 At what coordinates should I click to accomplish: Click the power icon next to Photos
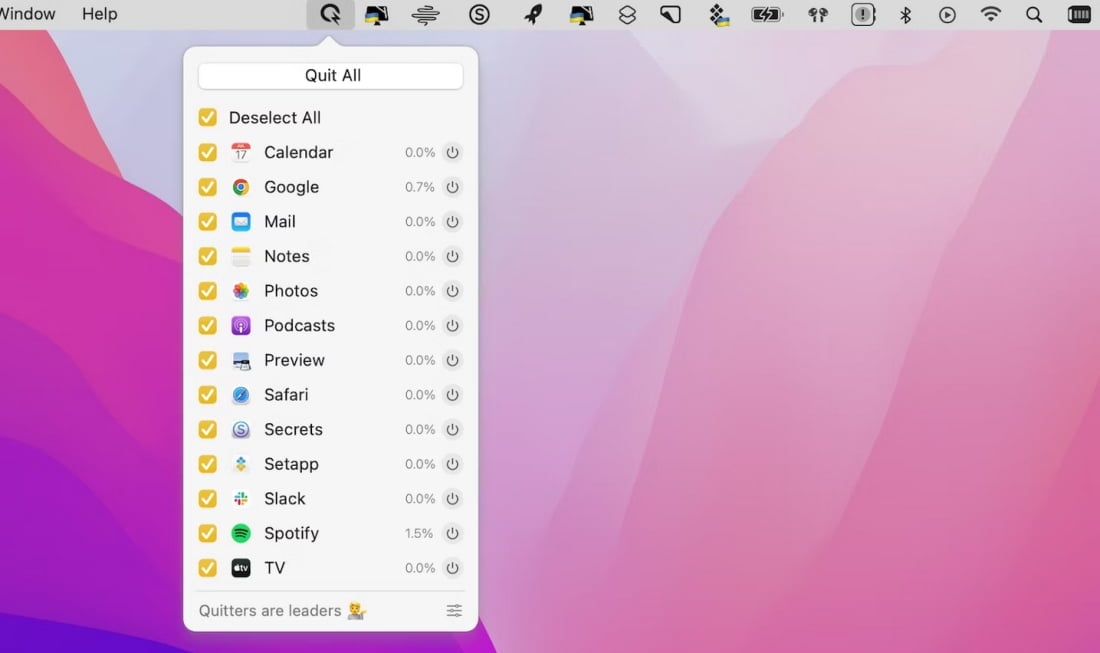click(x=452, y=290)
